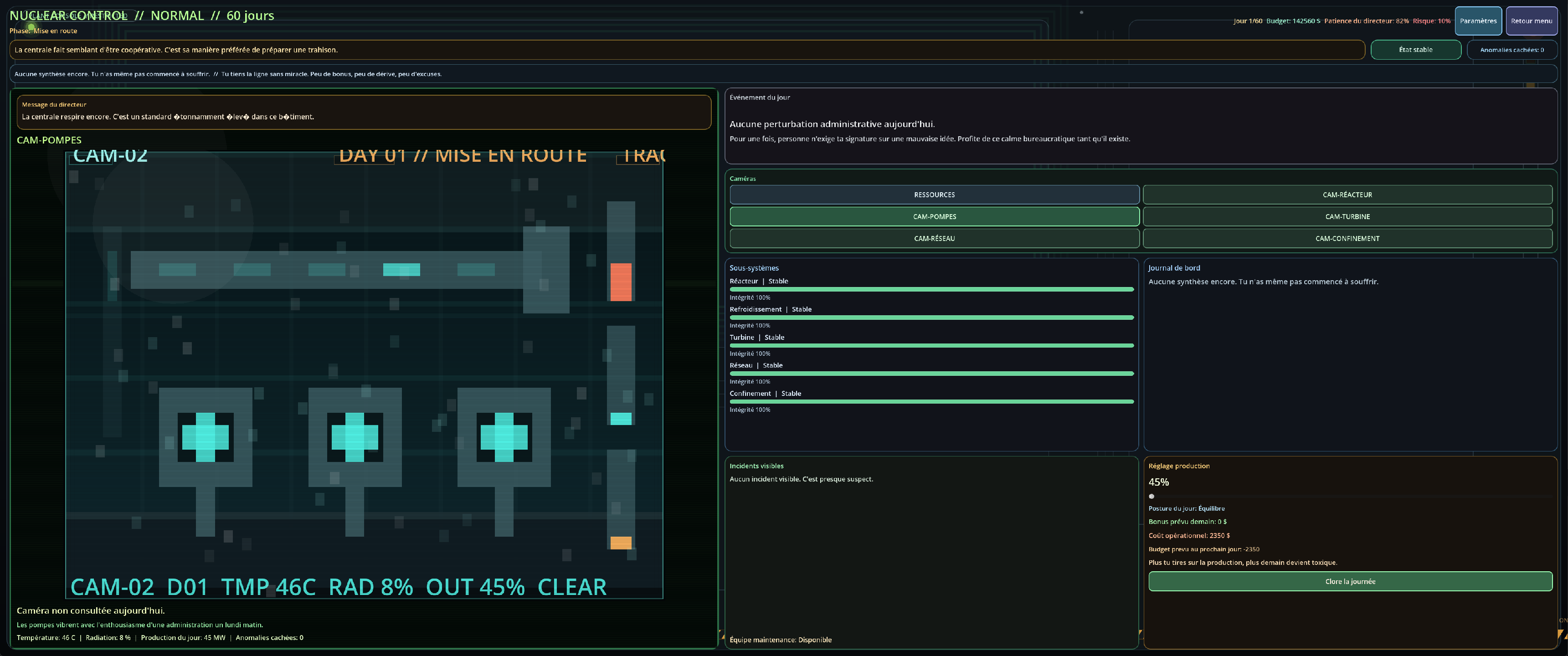This screenshot has width=1568, height=656.
Task: Click the red gauge indicator block
Action: [620, 282]
